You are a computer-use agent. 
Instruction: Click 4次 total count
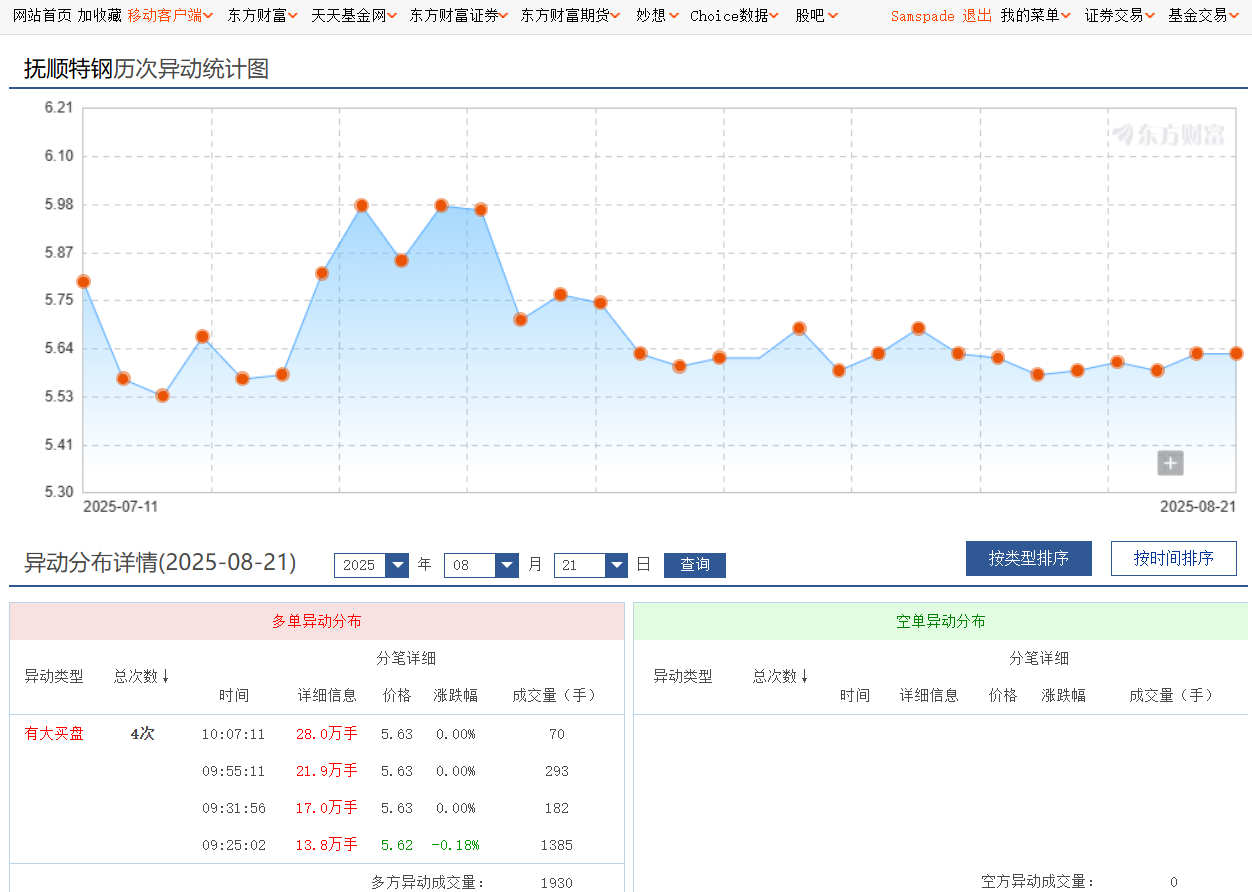point(143,734)
